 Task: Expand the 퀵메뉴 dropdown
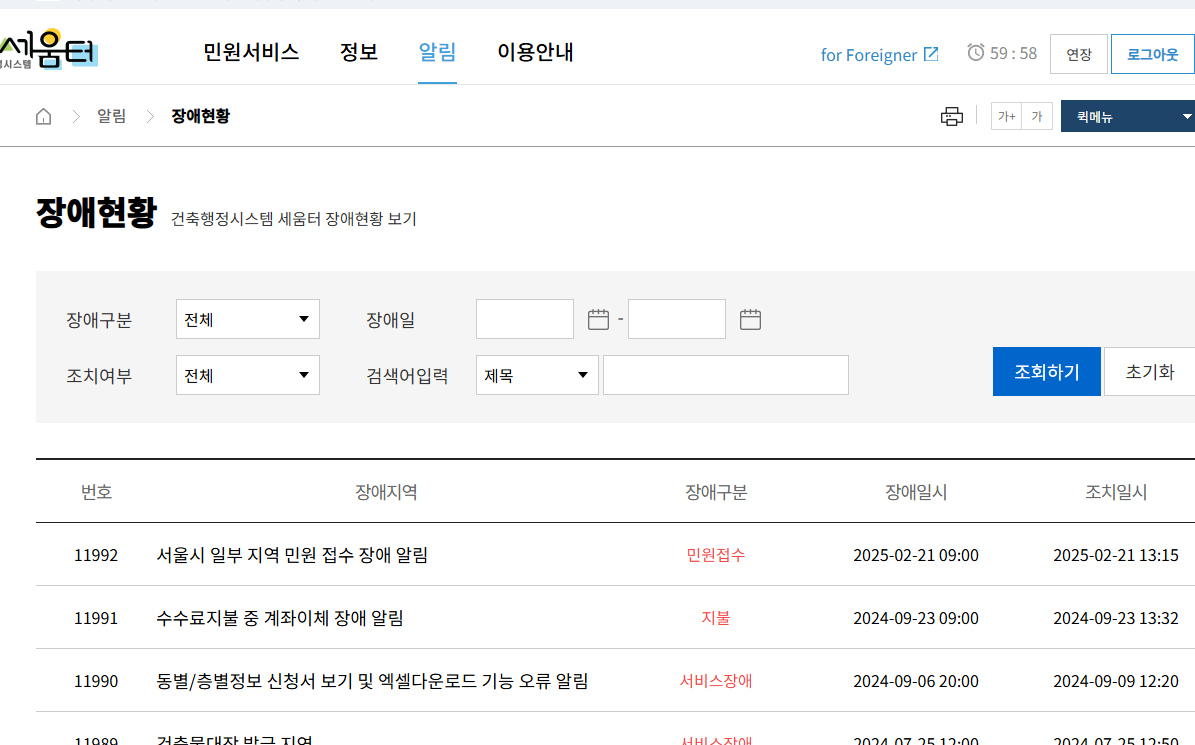[x=1128, y=116]
